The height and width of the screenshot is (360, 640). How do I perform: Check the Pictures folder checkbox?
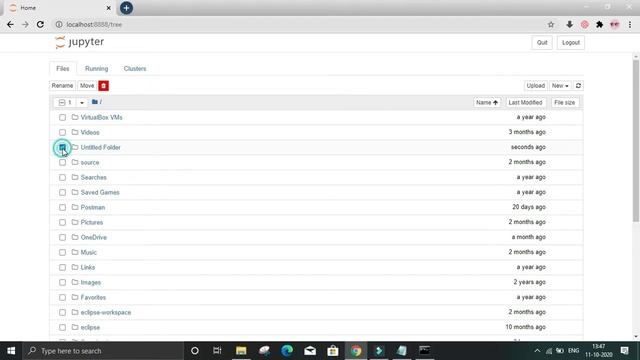click(62, 222)
